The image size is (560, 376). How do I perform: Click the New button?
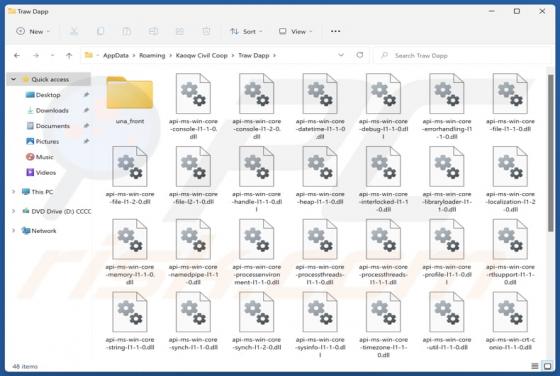coord(33,31)
